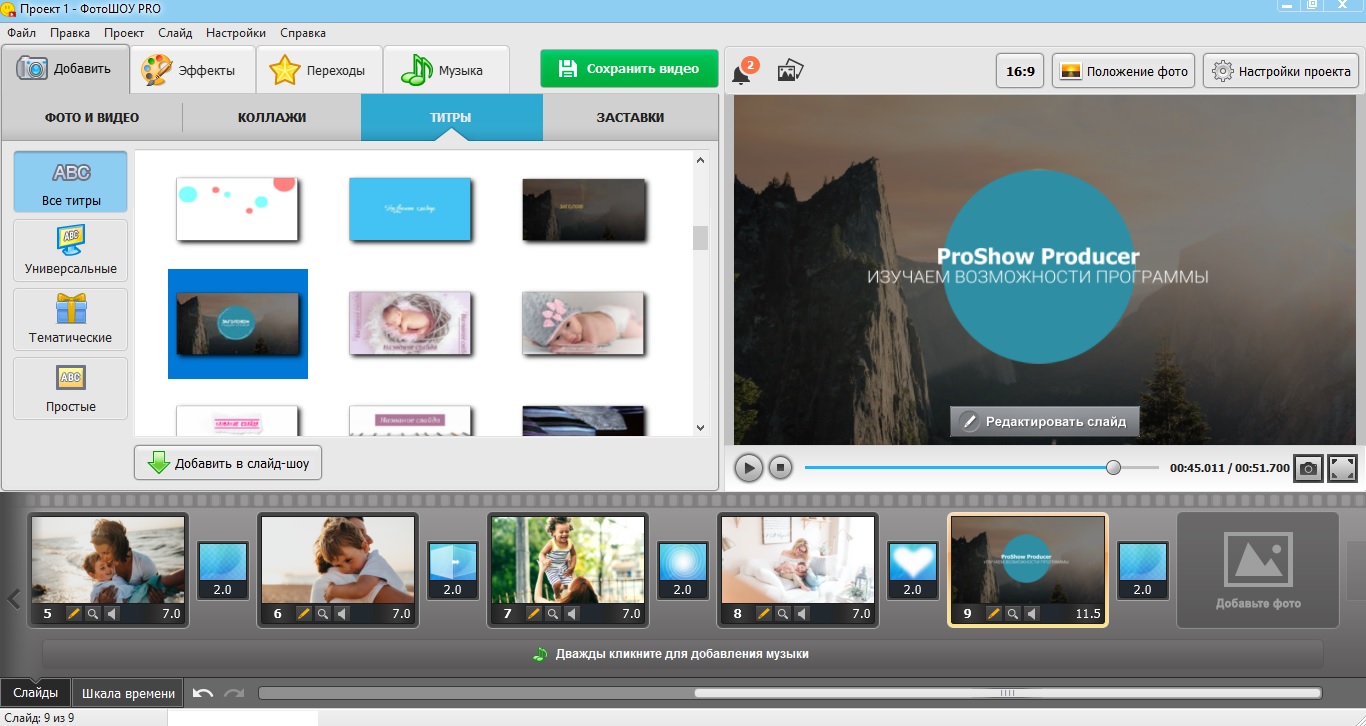Select the transition after slide 5
Image resolution: width=1366 pixels, height=726 pixels.
(x=222, y=570)
